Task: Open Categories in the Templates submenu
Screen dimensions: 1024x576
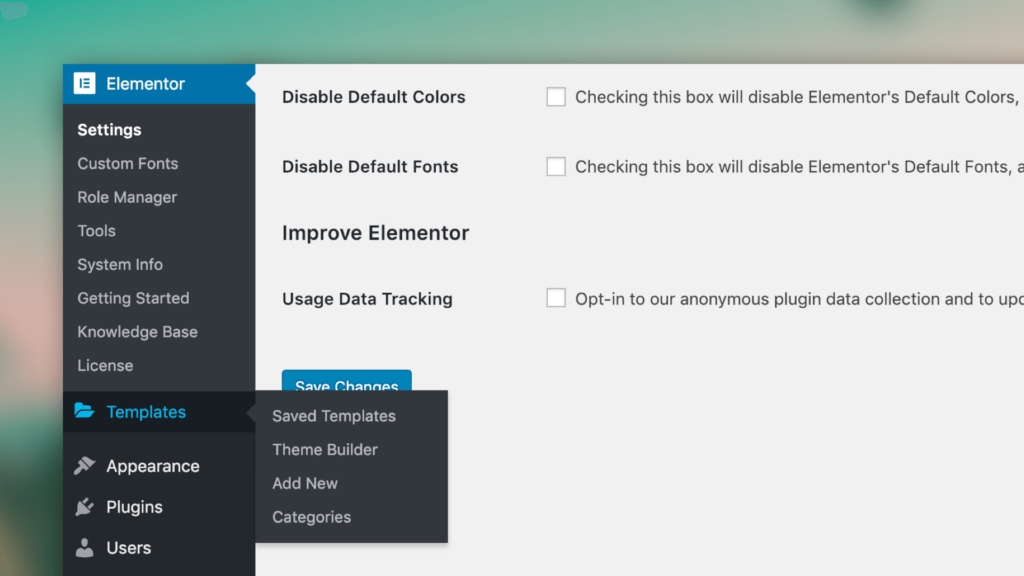Action: [x=312, y=517]
